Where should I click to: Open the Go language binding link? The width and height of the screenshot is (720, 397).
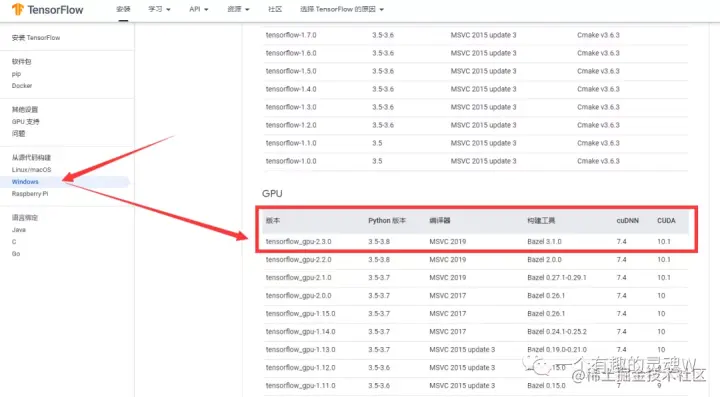tap(16, 253)
